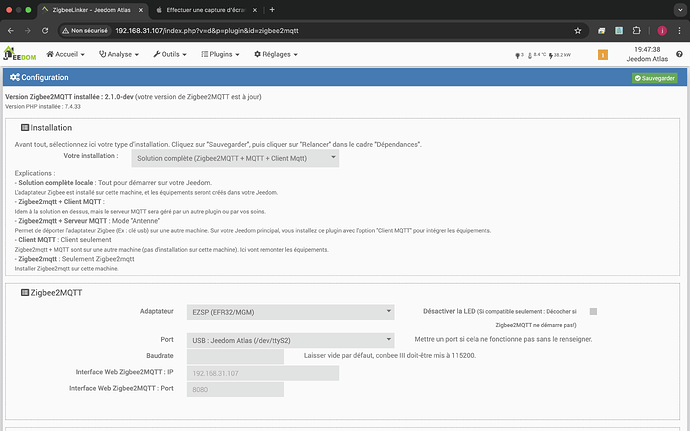The width and height of the screenshot is (690, 431).
Task: Click the Configuration gears icon
Action: pyautogui.click(x=15, y=77)
